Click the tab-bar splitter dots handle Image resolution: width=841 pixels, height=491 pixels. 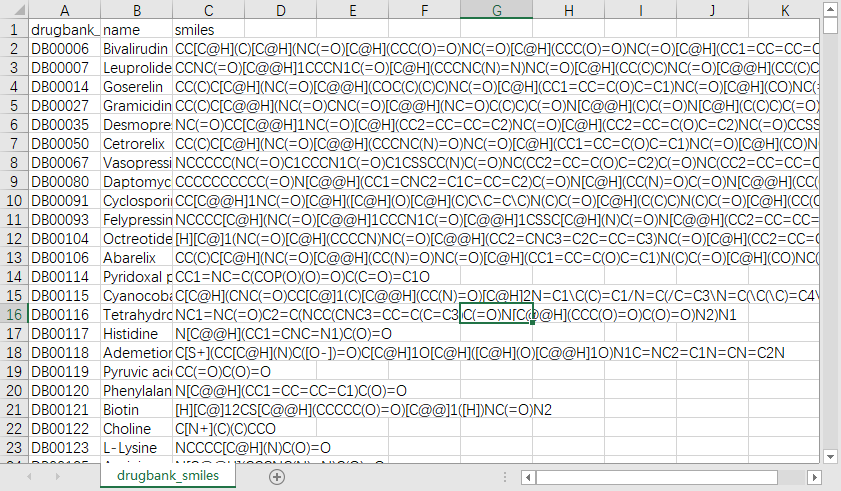point(505,477)
